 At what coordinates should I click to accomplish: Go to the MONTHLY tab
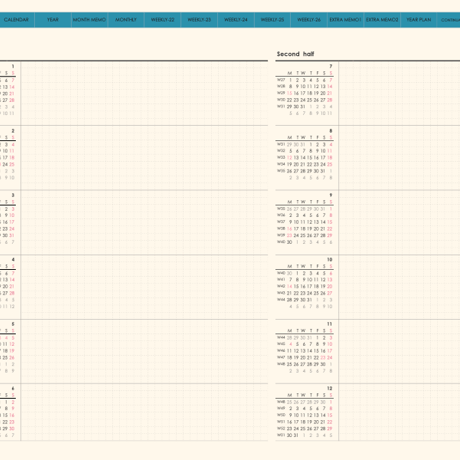(126, 20)
